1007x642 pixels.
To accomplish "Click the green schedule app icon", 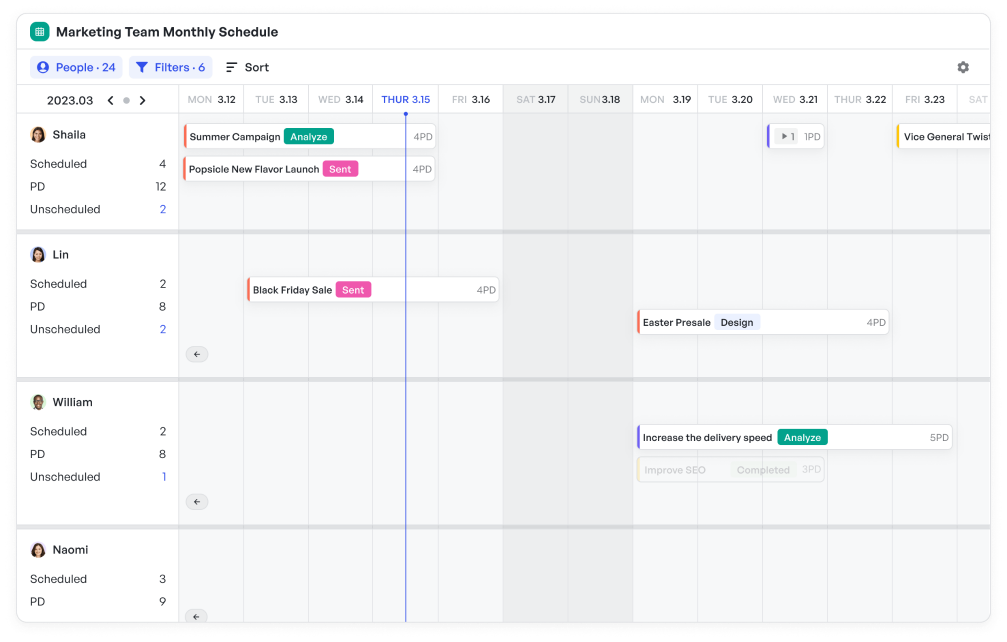I will click(40, 32).
